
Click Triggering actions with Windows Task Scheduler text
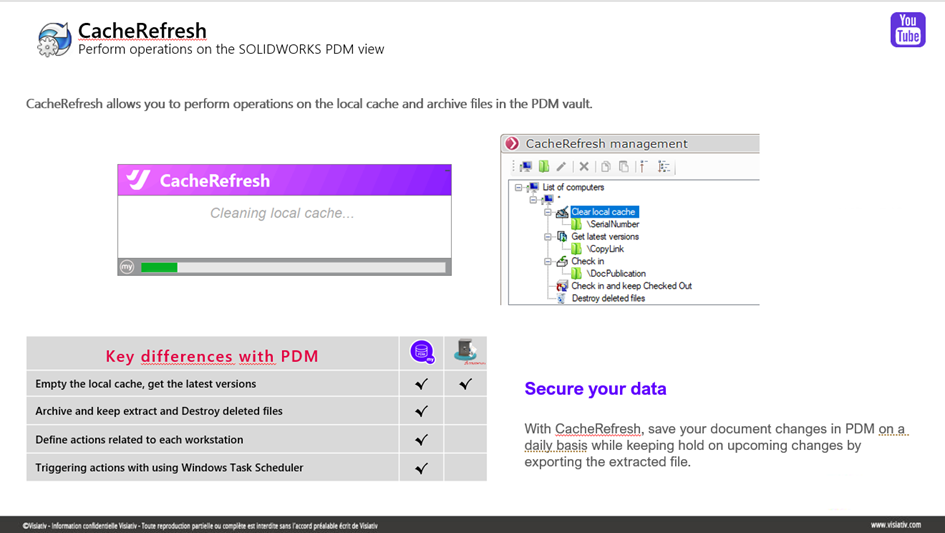[169, 468]
